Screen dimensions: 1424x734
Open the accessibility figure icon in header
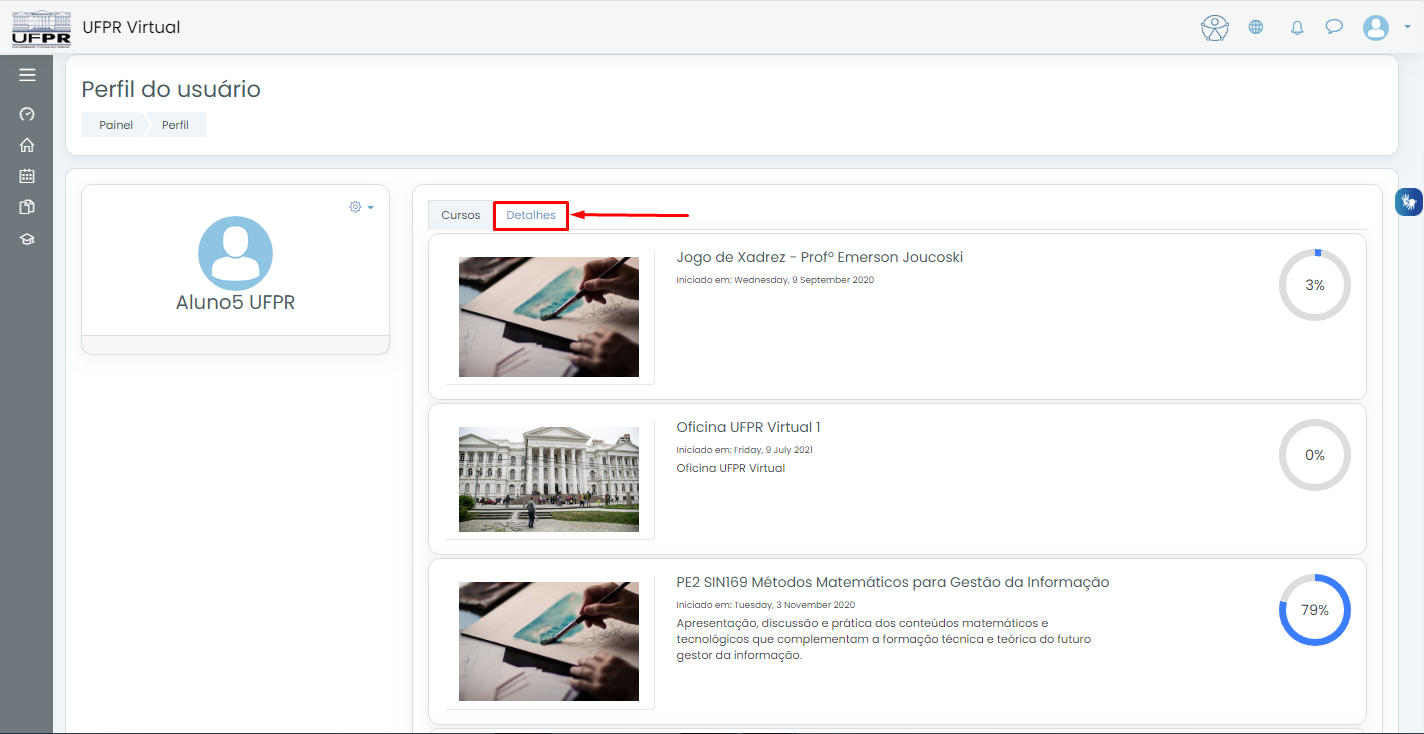pos(1215,28)
